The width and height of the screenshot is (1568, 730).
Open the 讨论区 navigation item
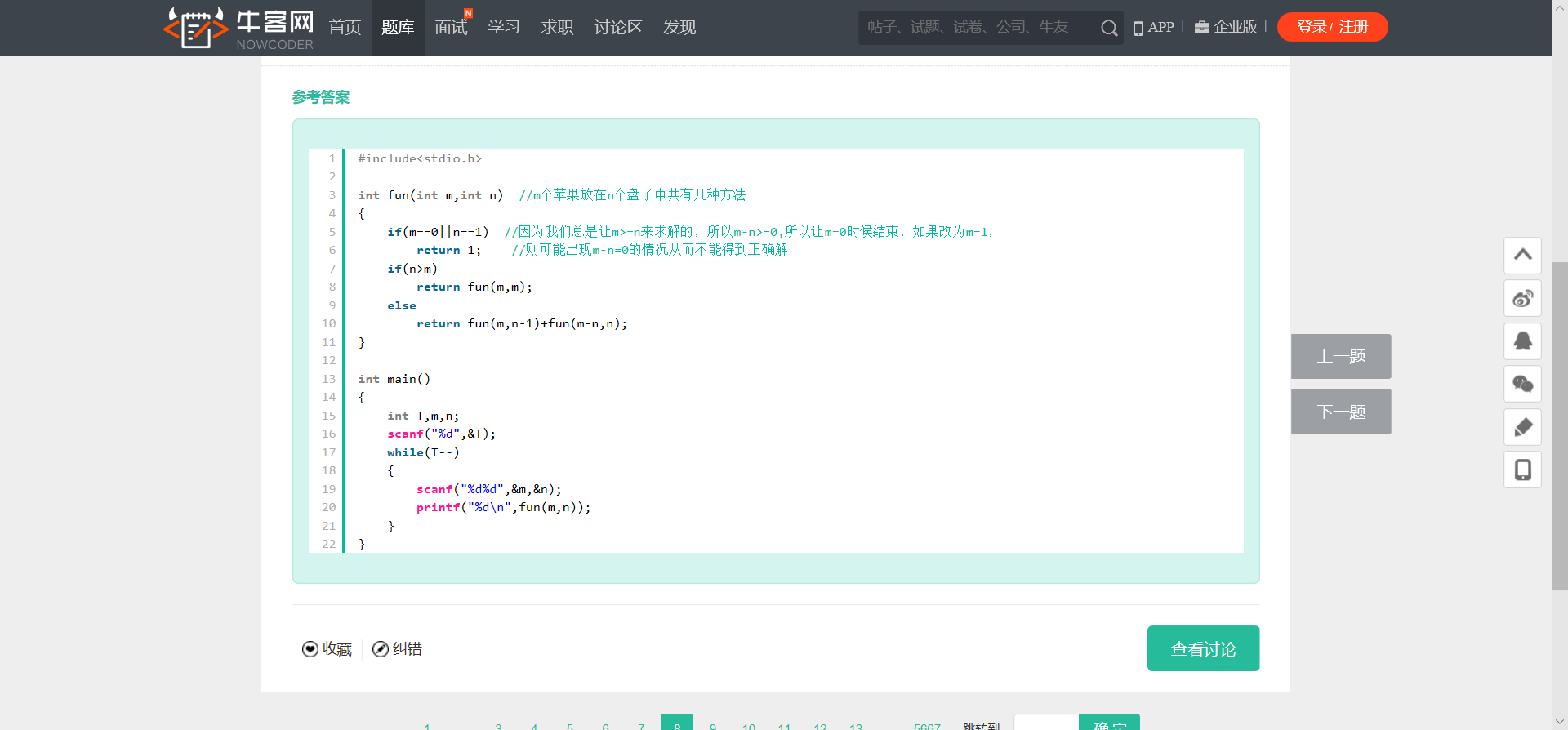[x=618, y=28]
